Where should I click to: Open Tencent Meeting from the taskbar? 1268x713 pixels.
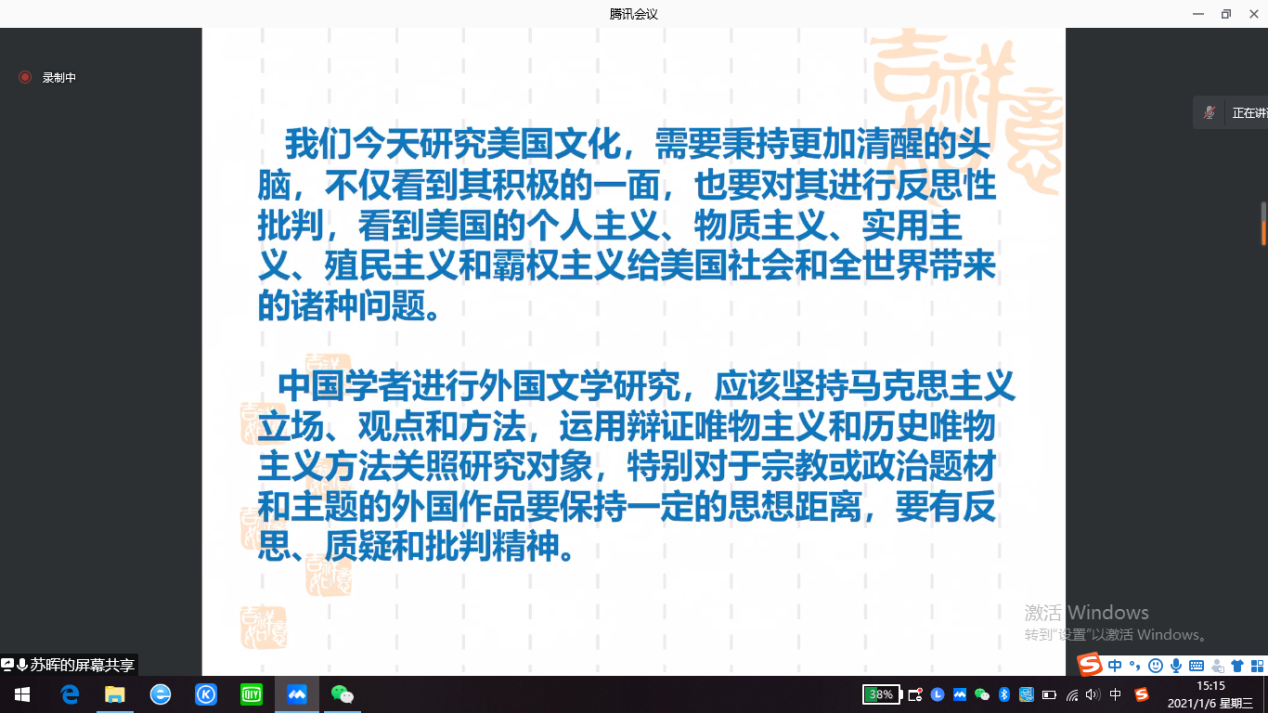pyautogui.click(x=297, y=695)
